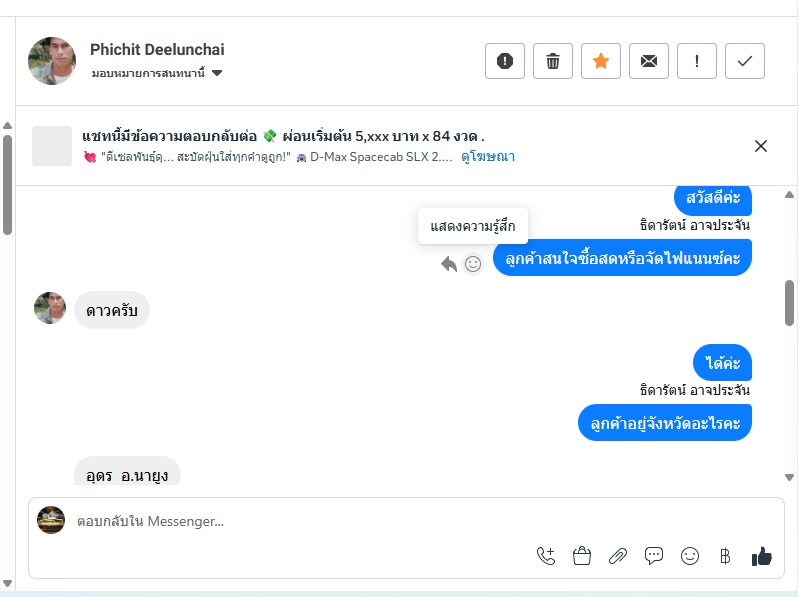Reply to the message with arrow icon
The height and width of the screenshot is (597, 798).
click(449, 264)
